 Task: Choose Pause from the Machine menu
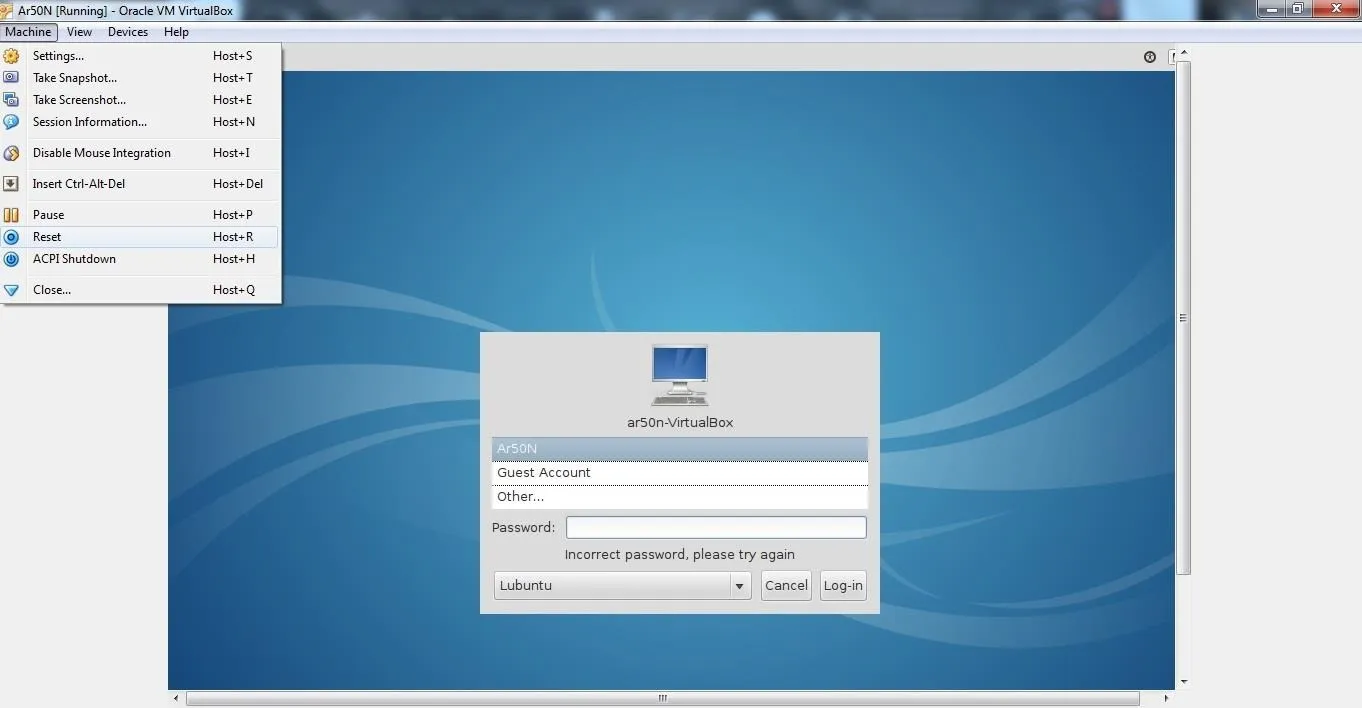click(140, 215)
